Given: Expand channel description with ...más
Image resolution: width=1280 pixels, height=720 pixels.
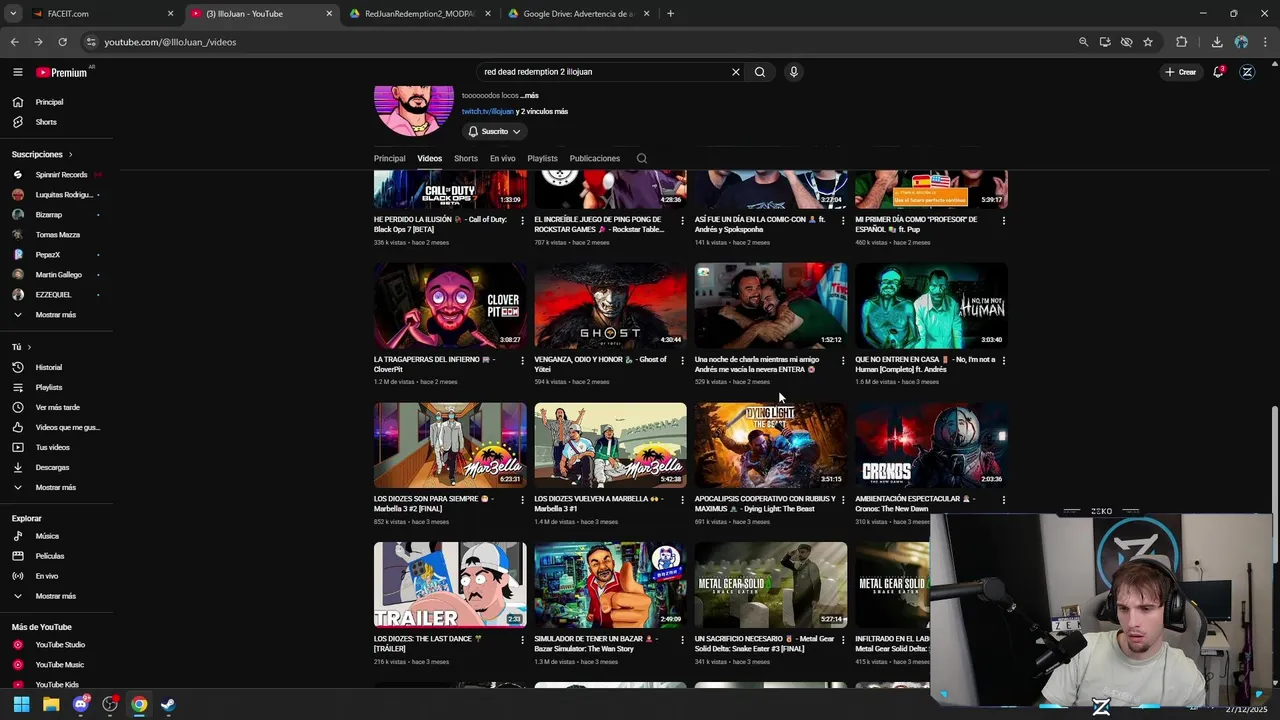Looking at the screenshot, I should coord(529,96).
